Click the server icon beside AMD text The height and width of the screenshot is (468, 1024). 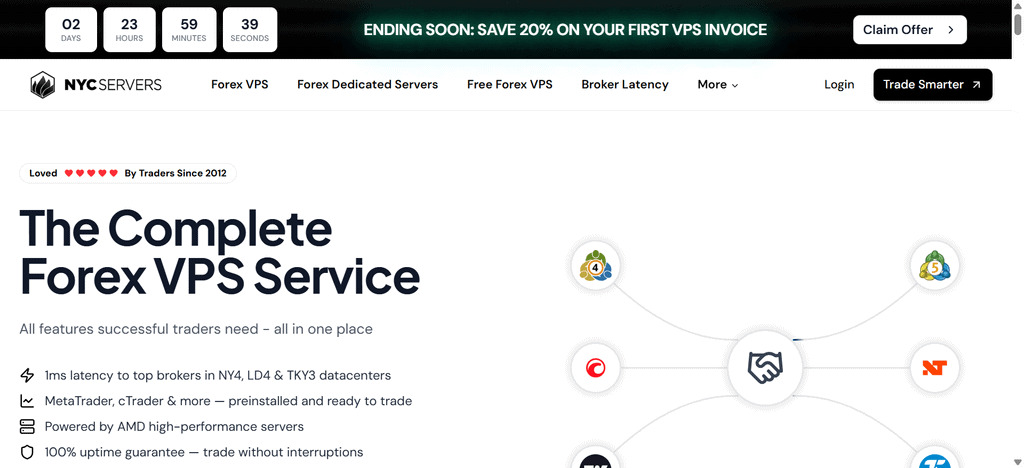click(x=27, y=427)
